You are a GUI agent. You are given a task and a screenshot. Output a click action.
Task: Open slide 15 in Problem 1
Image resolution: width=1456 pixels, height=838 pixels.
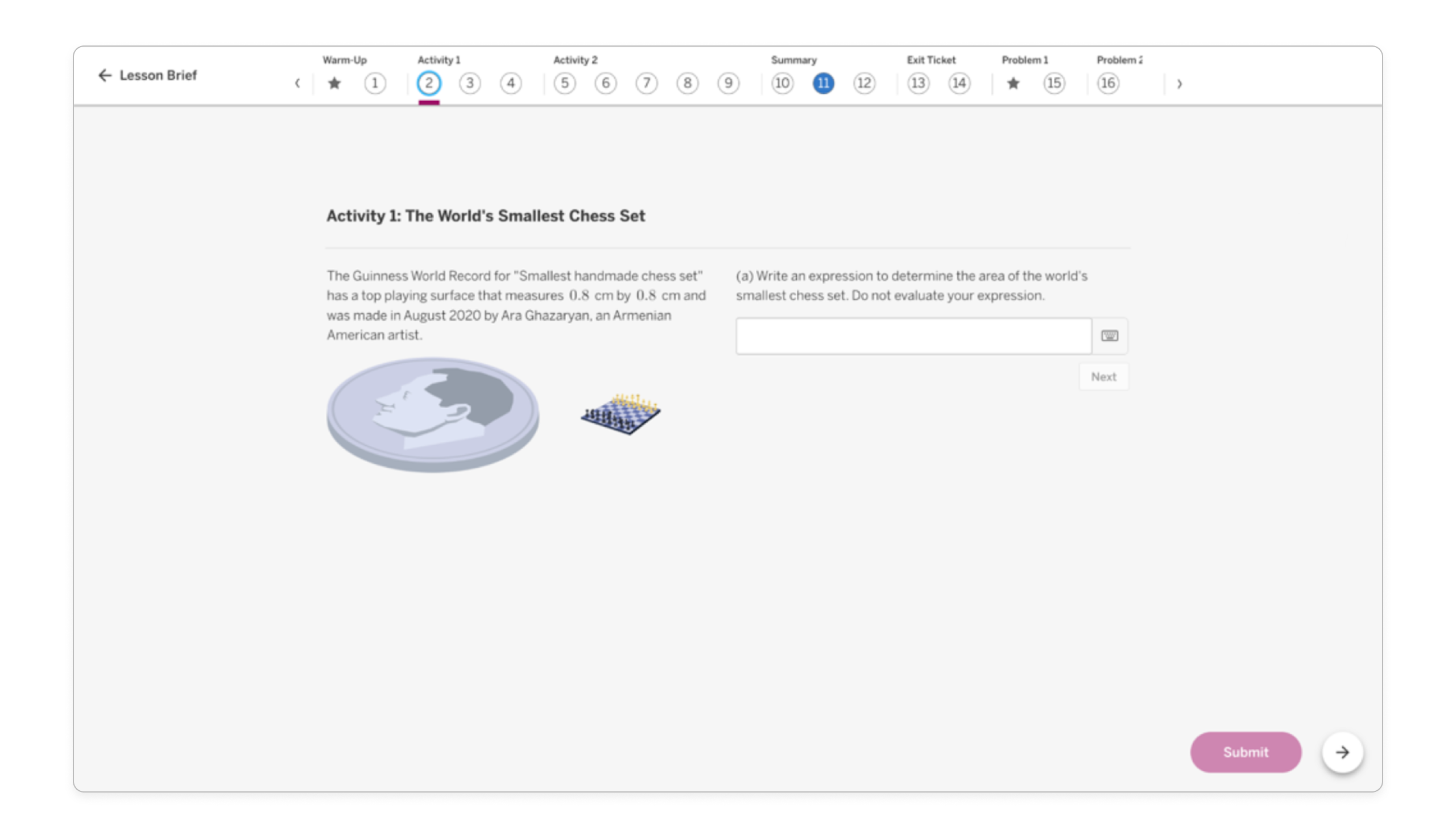click(1054, 84)
